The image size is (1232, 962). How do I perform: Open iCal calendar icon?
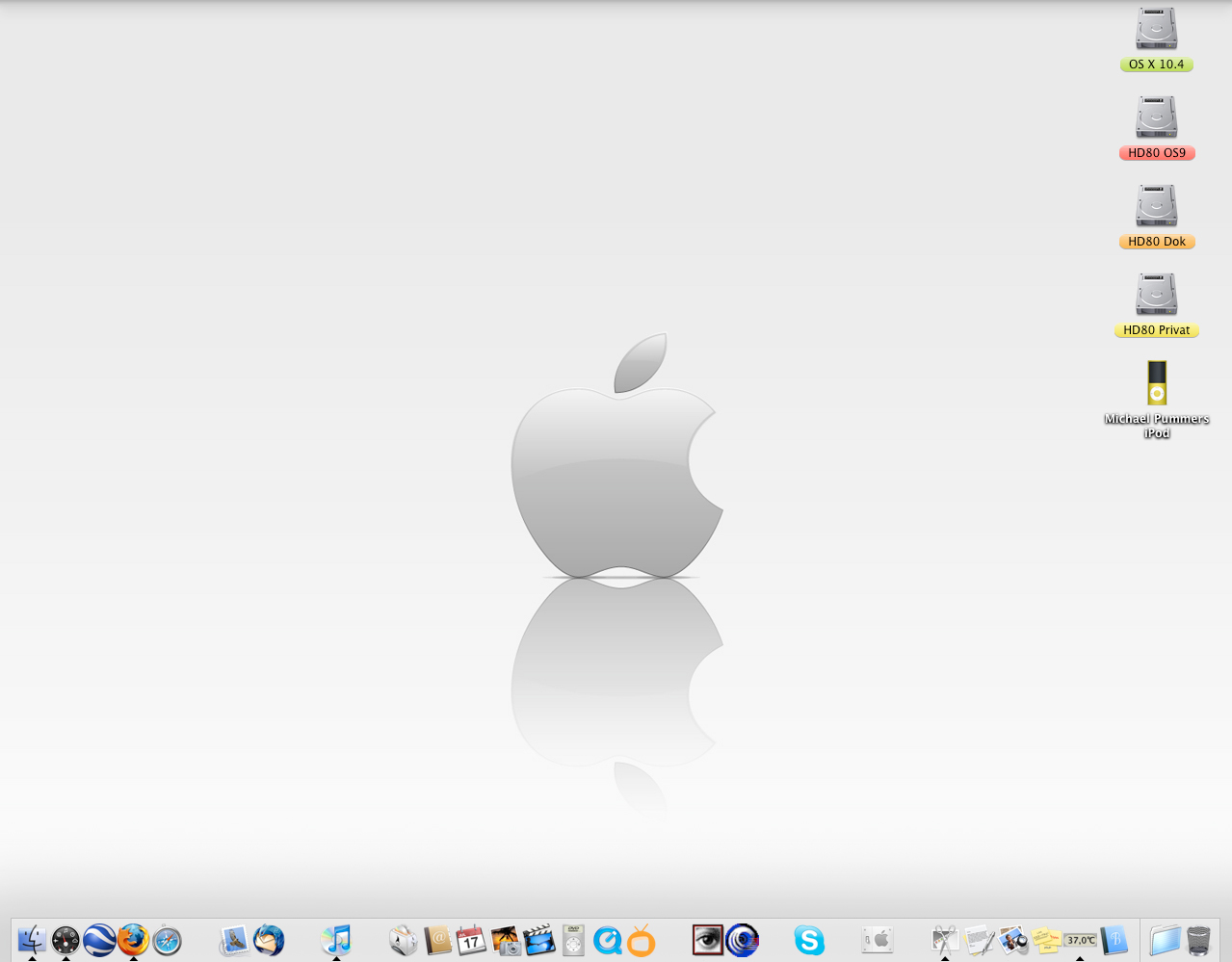pos(471,940)
